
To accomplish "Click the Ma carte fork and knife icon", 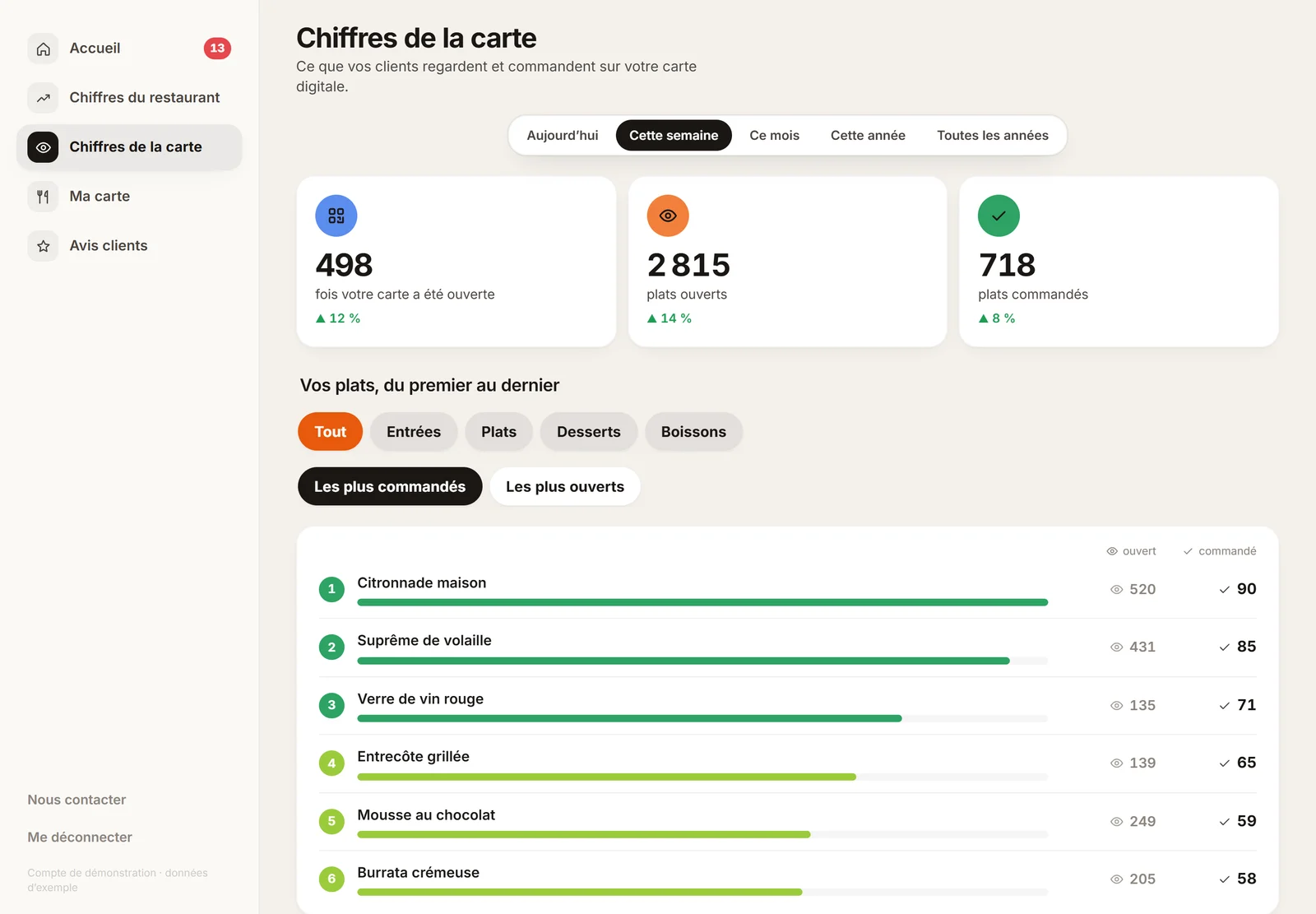I will coord(43,197).
